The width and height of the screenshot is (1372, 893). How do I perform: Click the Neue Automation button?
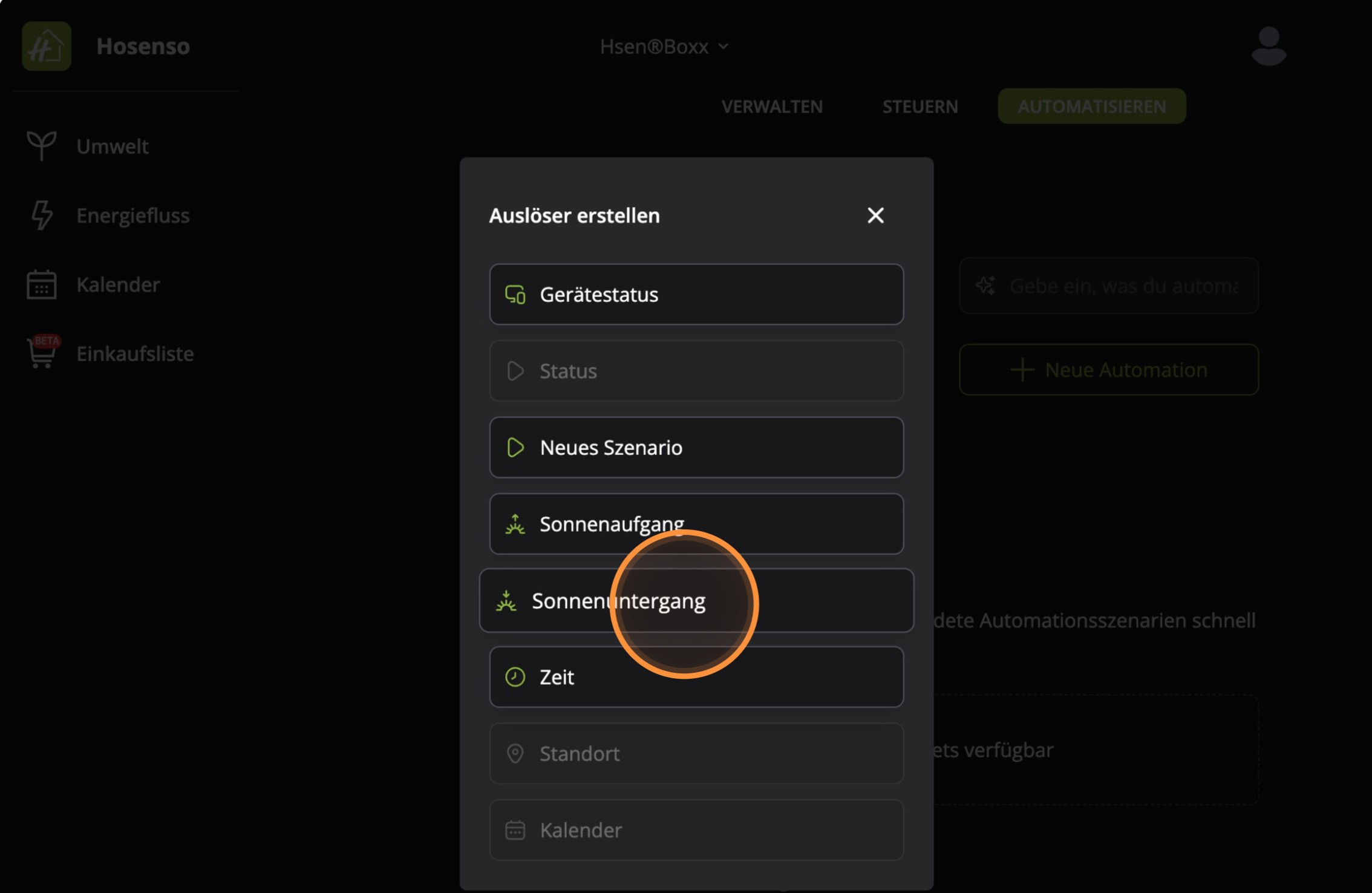tap(1108, 369)
